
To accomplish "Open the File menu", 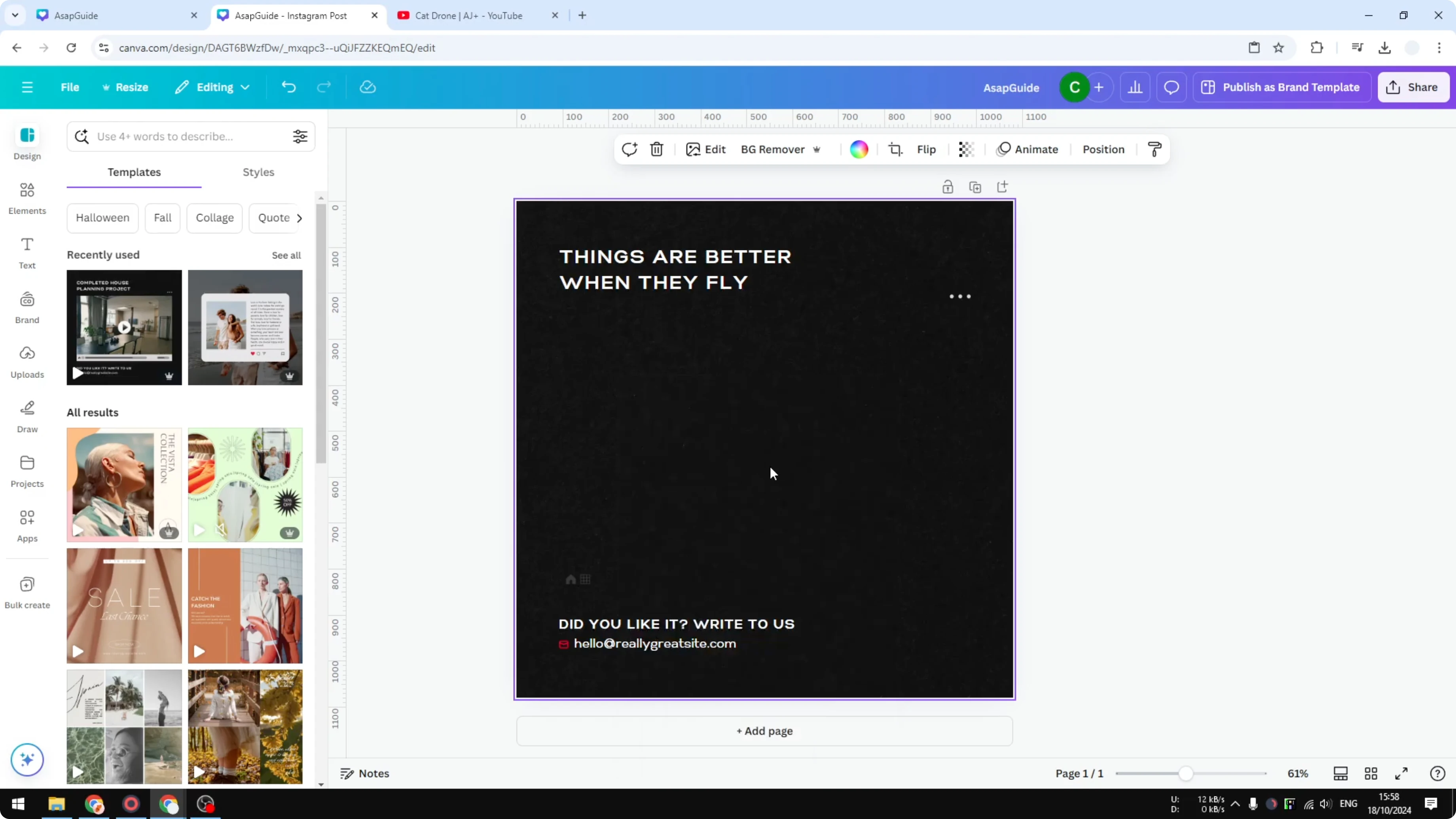I will point(70,87).
